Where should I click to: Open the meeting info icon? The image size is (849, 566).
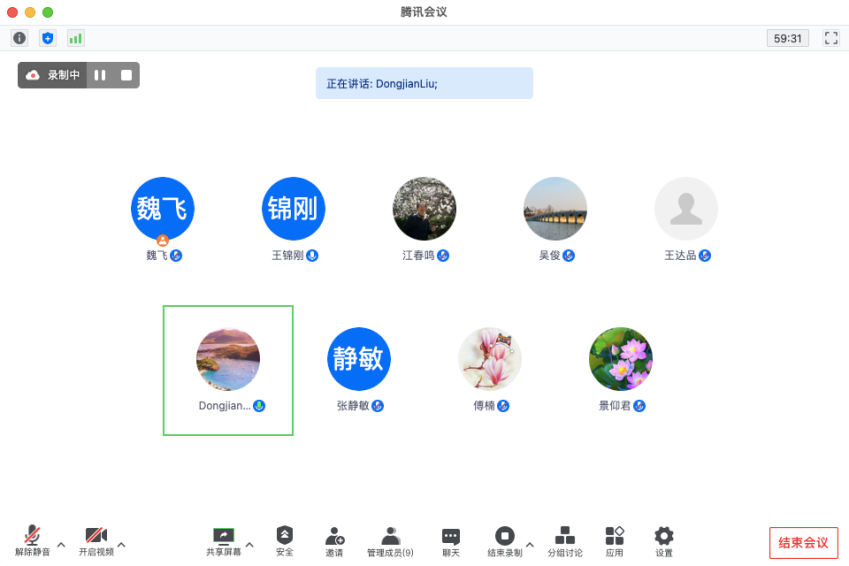(x=19, y=38)
